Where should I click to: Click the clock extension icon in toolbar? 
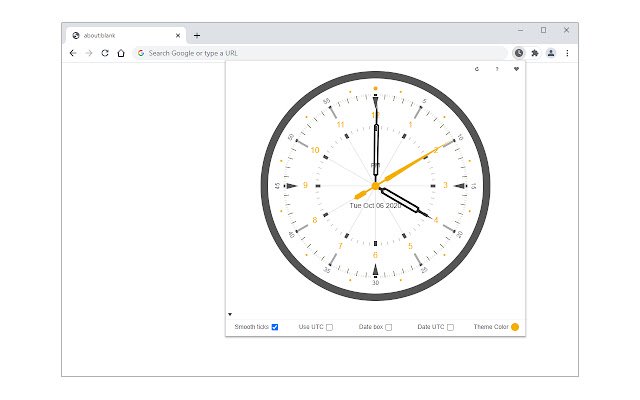(519, 53)
